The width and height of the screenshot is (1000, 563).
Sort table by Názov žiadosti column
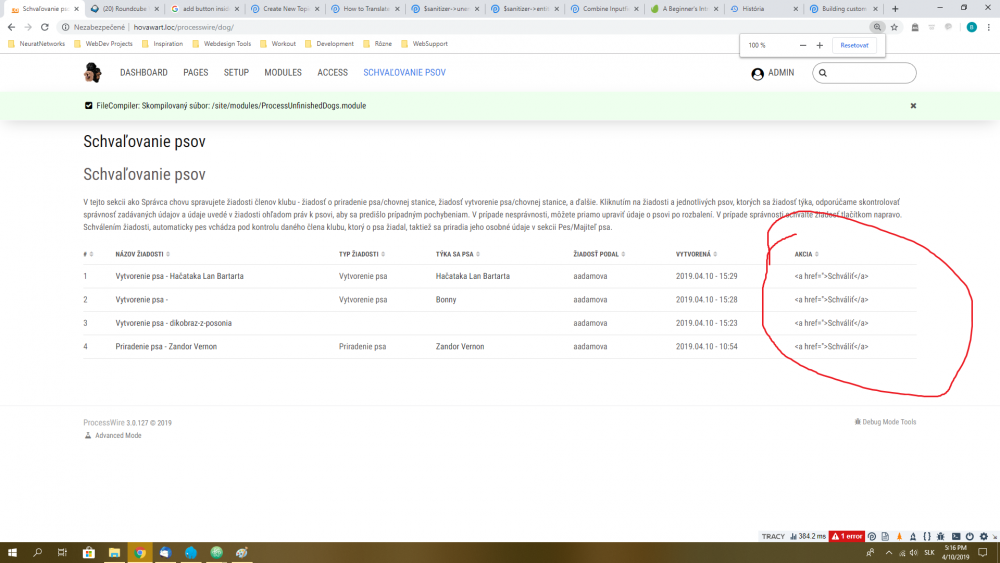[142, 254]
